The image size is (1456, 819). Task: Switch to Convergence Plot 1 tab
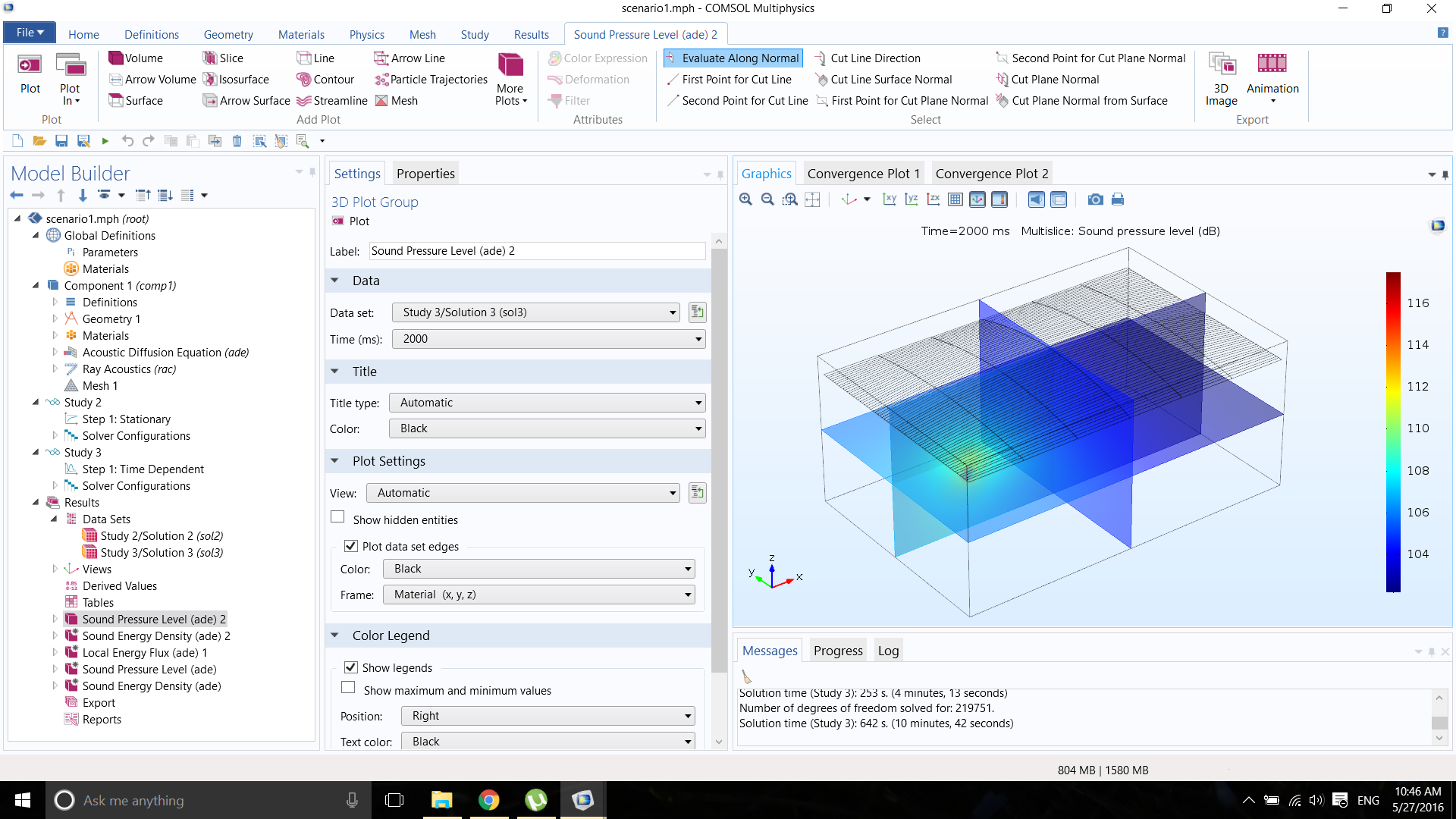point(863,174)
